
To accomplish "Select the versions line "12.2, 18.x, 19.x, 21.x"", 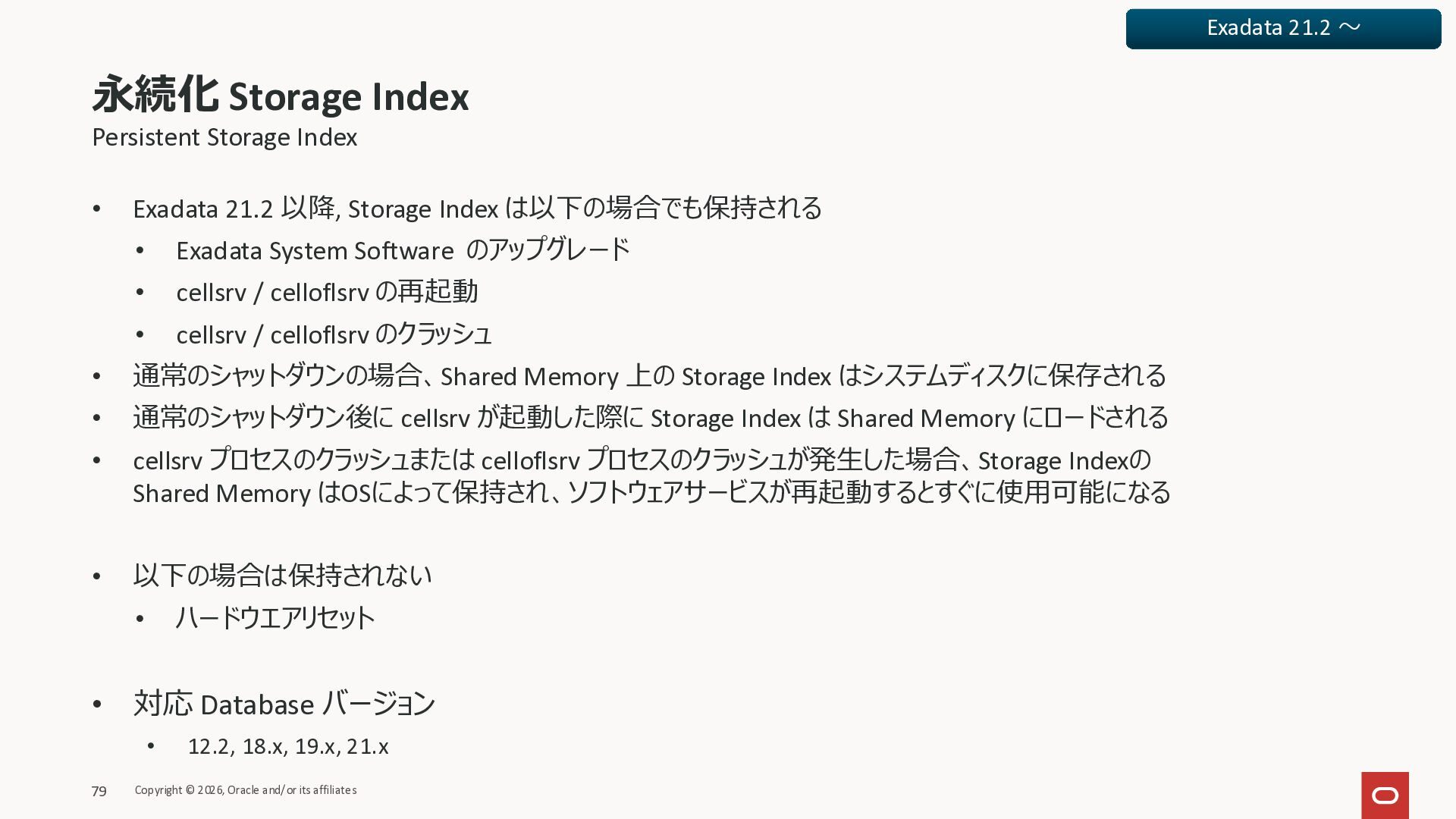I will pos(288,747).
